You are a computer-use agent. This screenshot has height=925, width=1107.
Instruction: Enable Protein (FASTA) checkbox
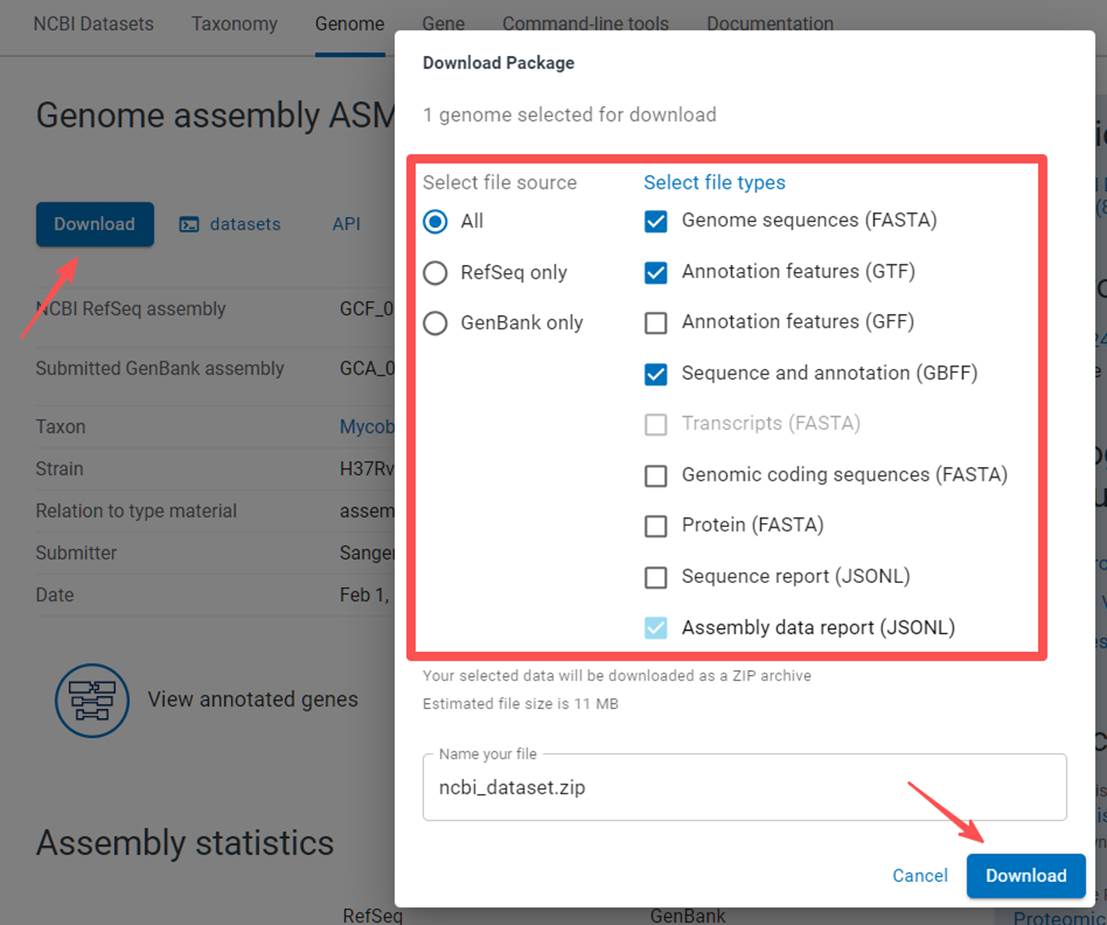(x=656, y=526)
